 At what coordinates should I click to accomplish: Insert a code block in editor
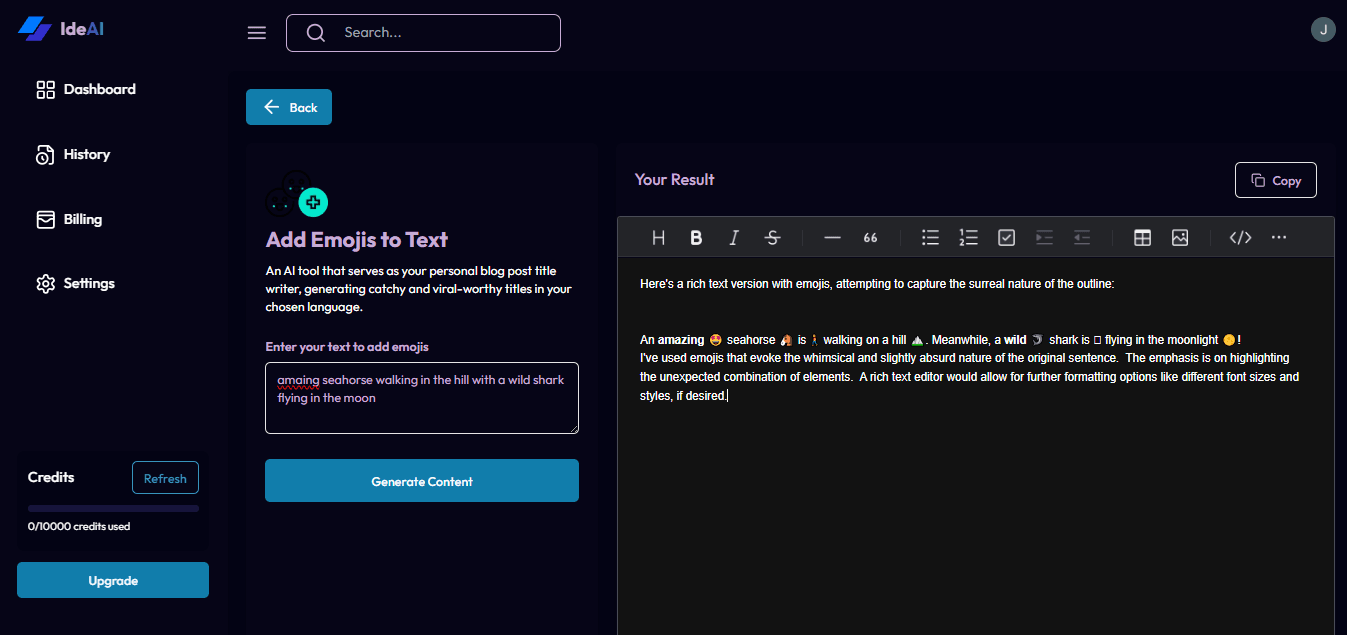tap(1240, 237)
